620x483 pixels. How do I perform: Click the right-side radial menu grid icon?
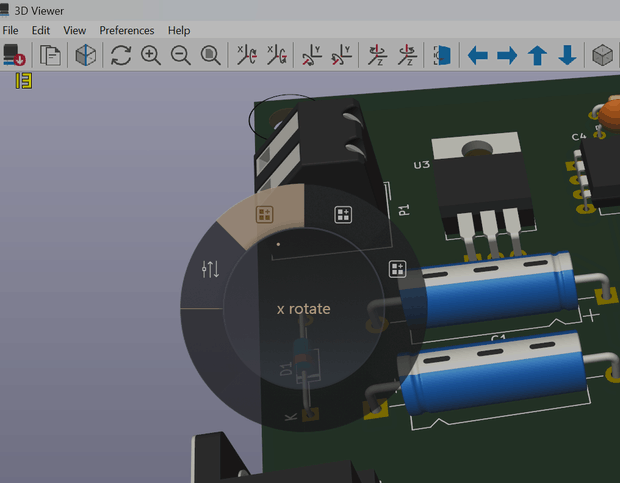(397, 269)
